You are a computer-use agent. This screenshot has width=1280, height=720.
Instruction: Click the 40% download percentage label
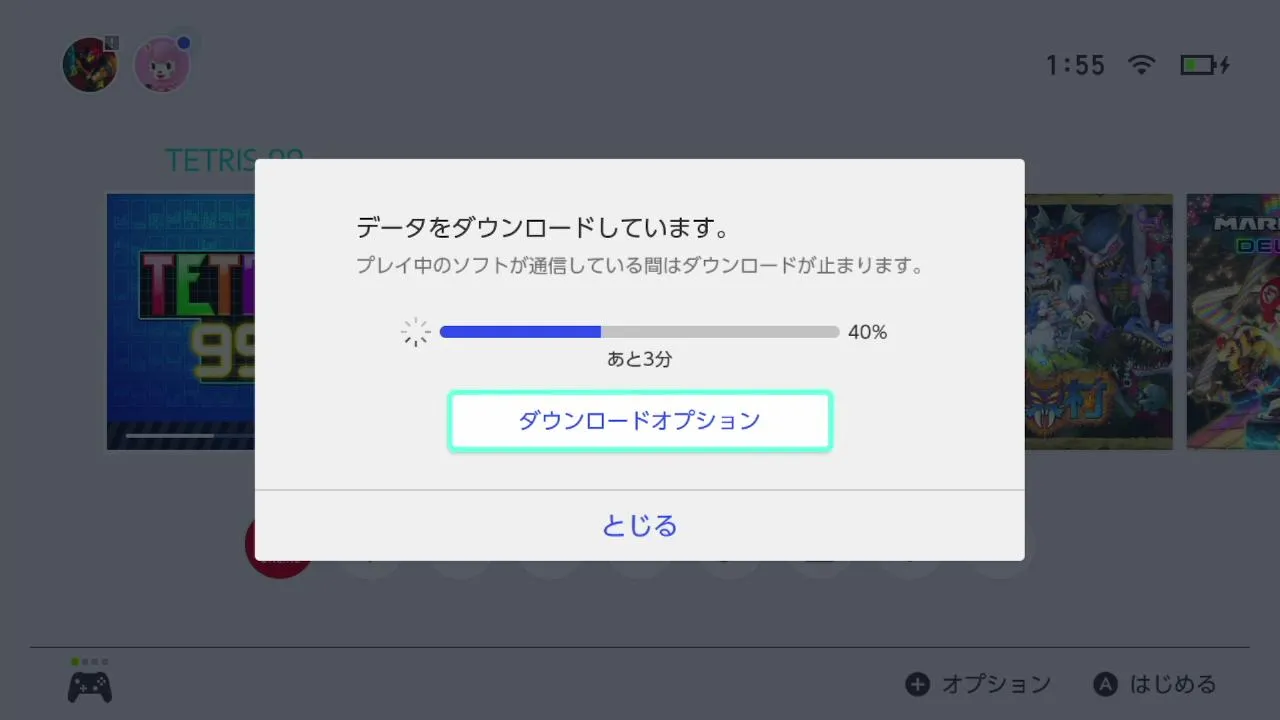[867, 333]
